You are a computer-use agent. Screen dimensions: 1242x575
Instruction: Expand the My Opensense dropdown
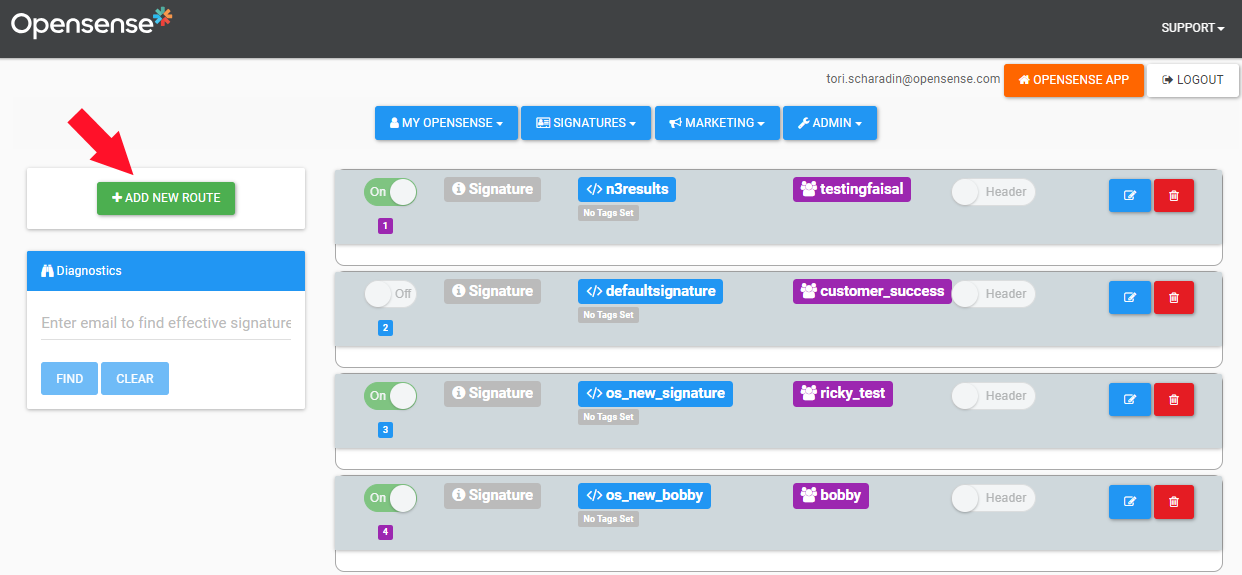(446, 123)
